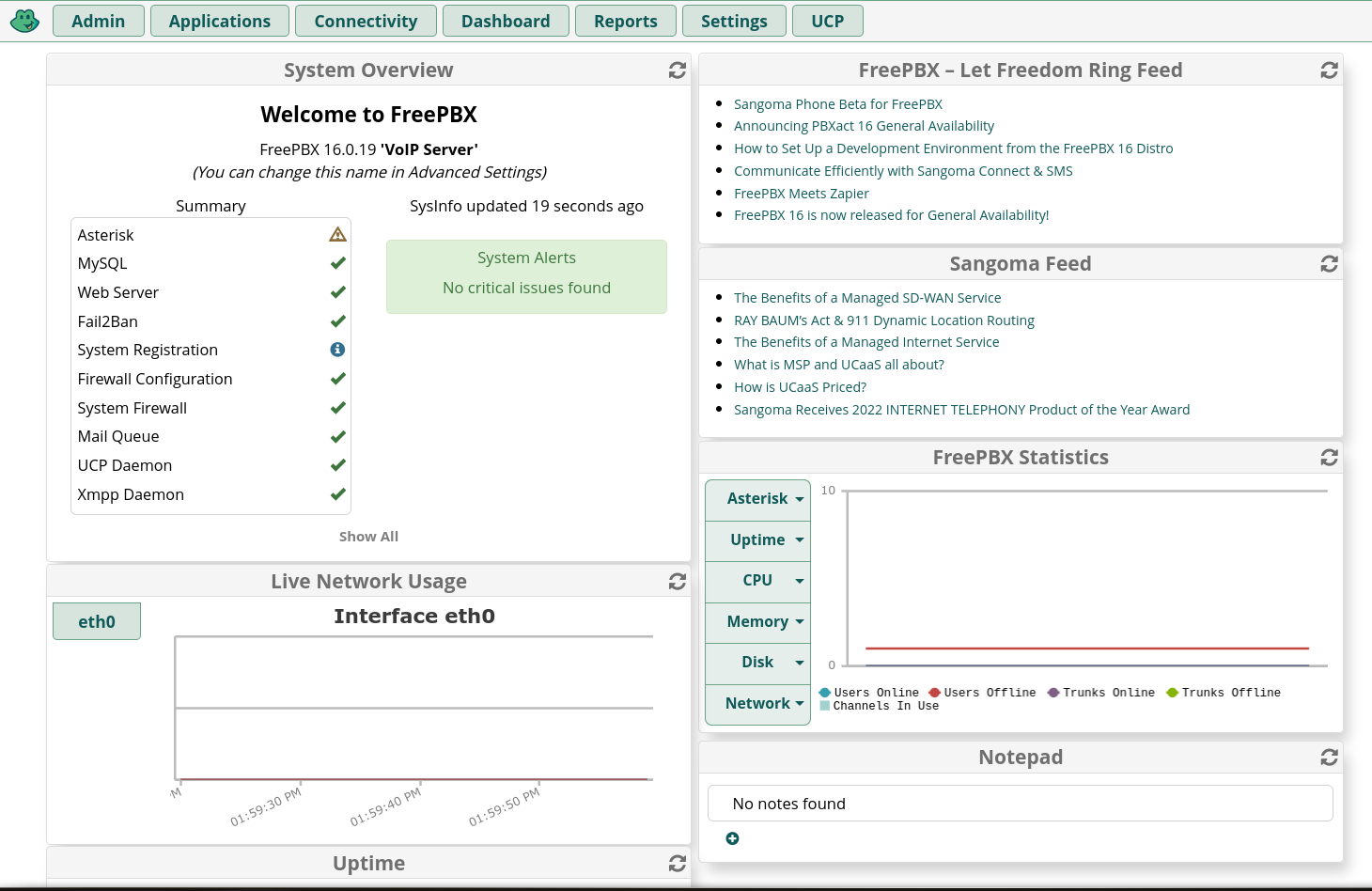Viewport: 1372px width, 891px height.
Task: Refresh the System Overview panel
Action: pyautogui.click(x=677, y=70)
